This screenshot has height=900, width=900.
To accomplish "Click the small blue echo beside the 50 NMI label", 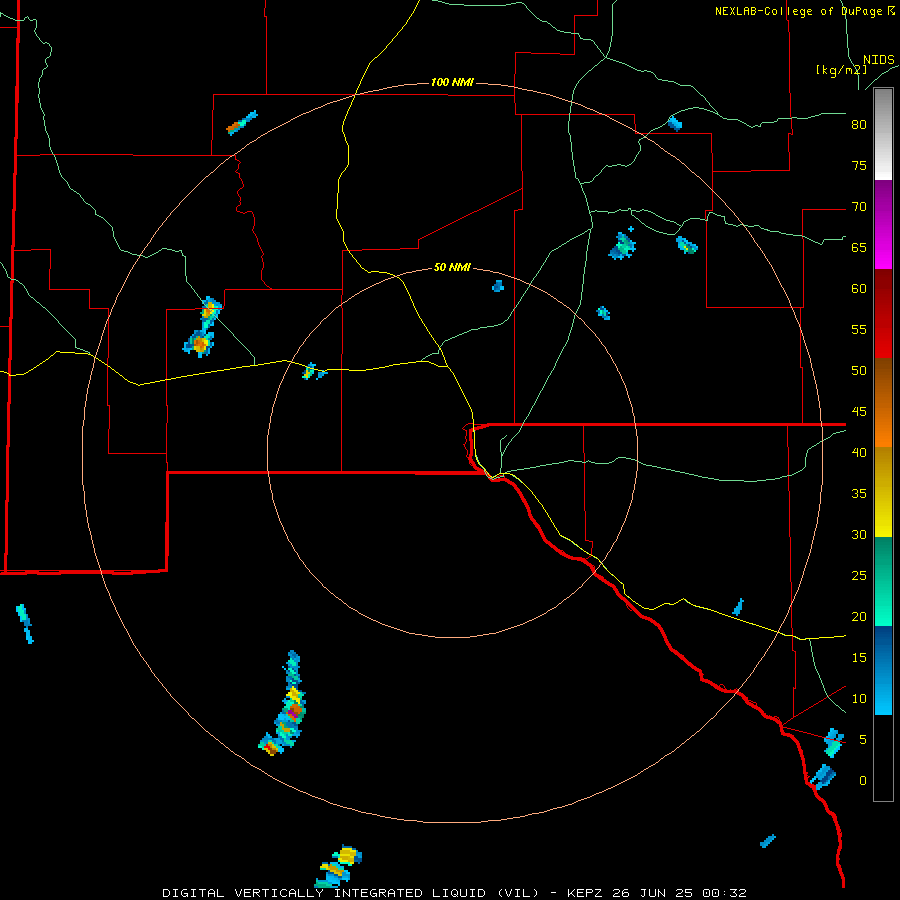I will coord(498,286).
